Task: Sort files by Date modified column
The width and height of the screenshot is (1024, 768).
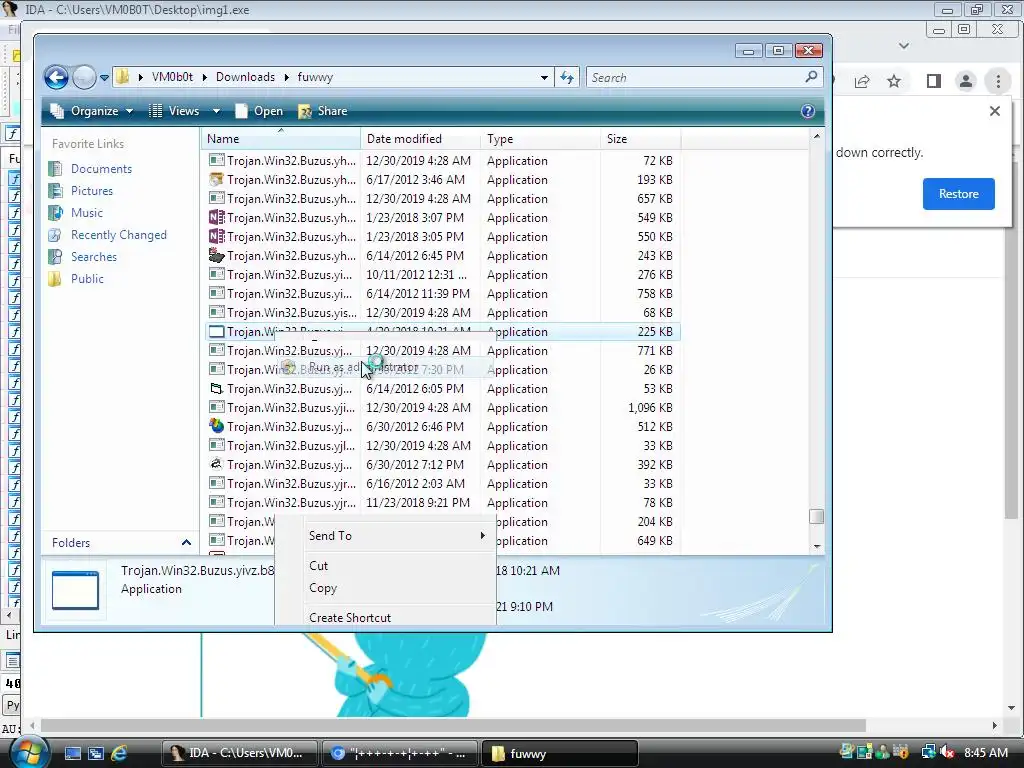Action: [421, 138]
